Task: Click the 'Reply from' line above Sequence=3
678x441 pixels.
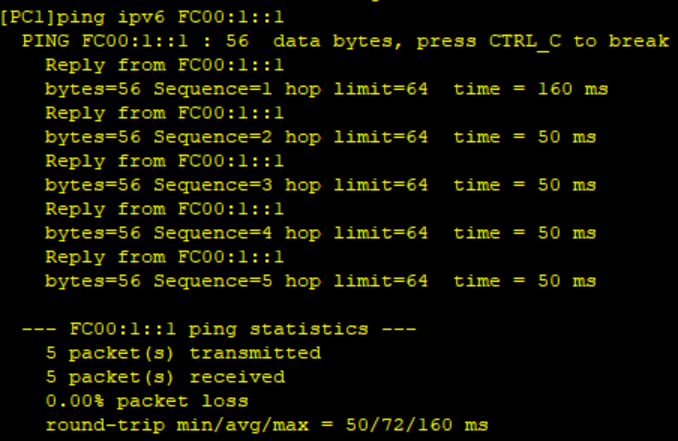Action: pyautogui.click(x=164, y=161)
